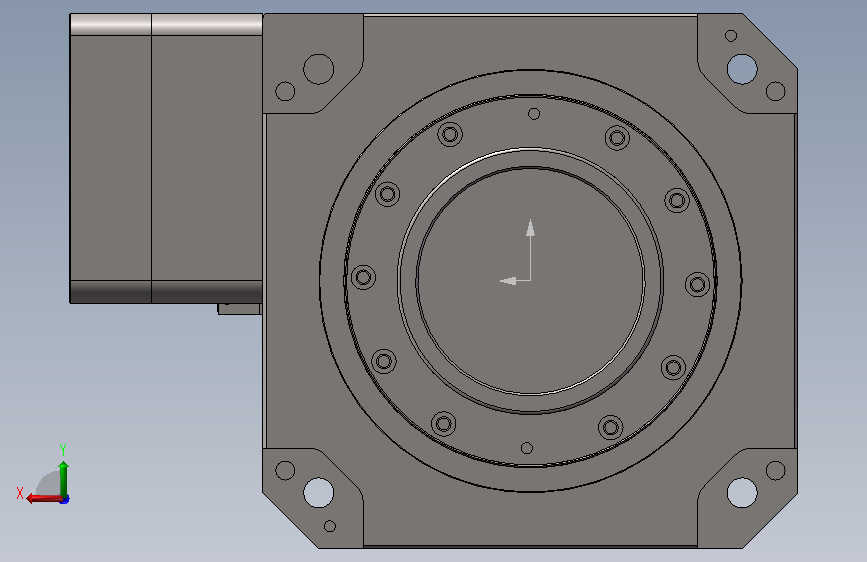Viewport: 867px width, 562px height.
Task: Select the counterbored bolt at the flange far left
Action: pos(363,277)
